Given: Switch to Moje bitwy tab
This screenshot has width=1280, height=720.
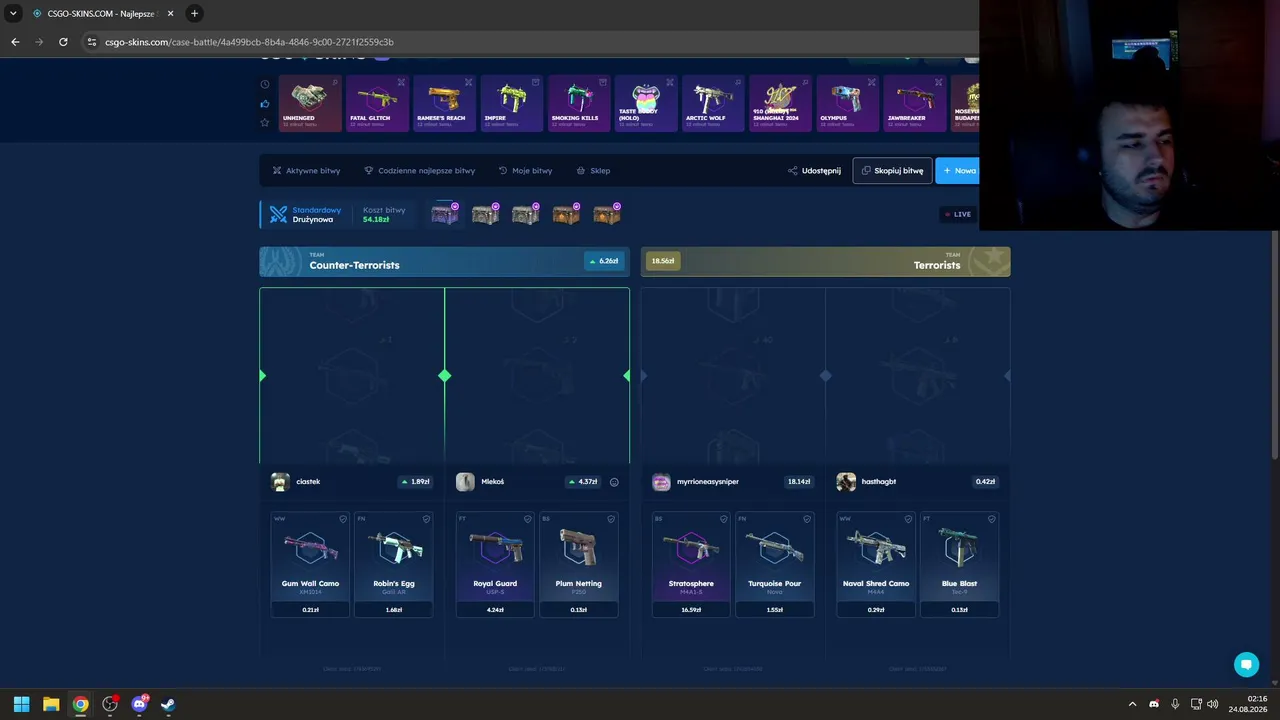Looking at the screenshot, I should click(525, 171).
